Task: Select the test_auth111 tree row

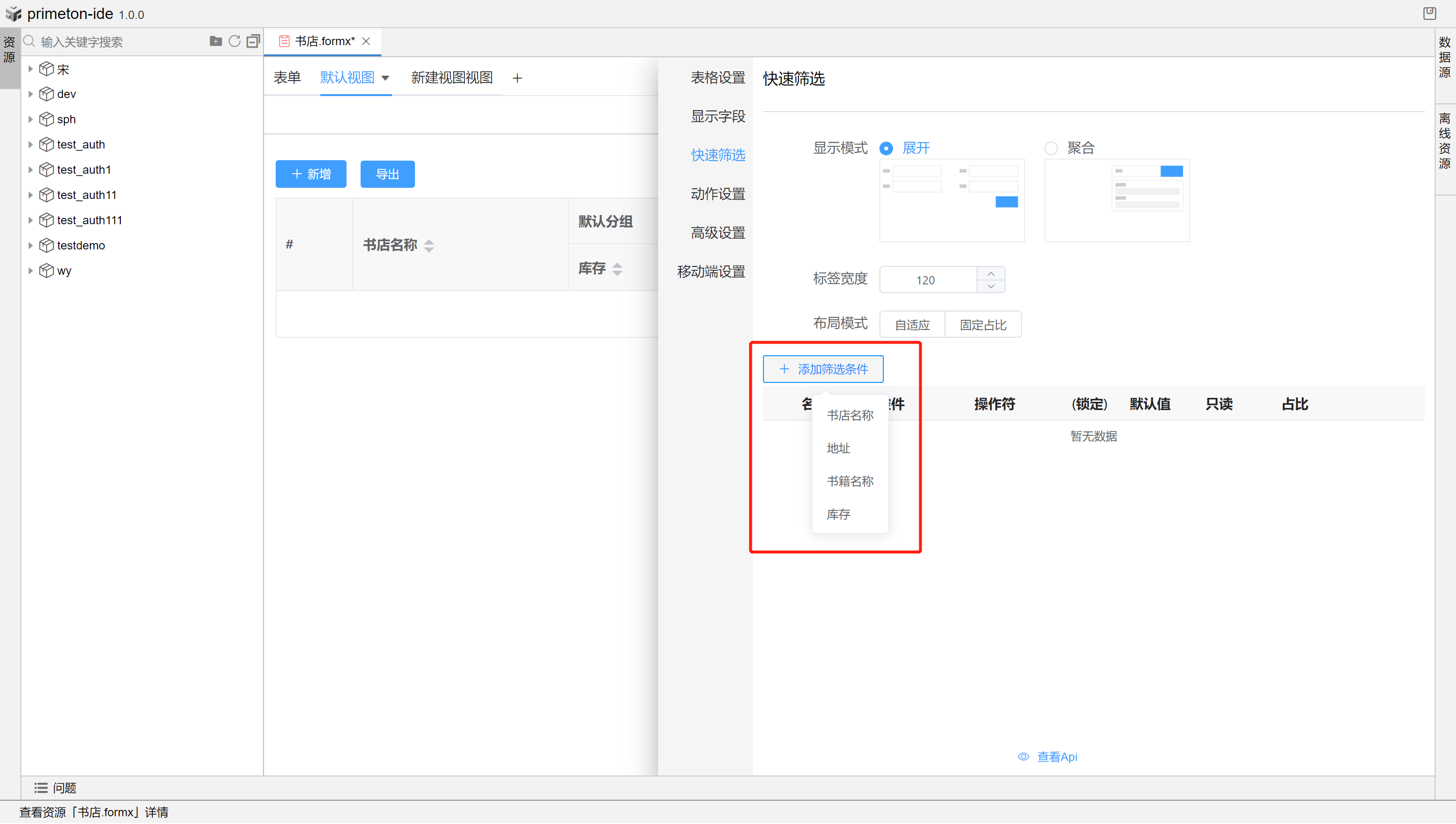Action: 141,220
